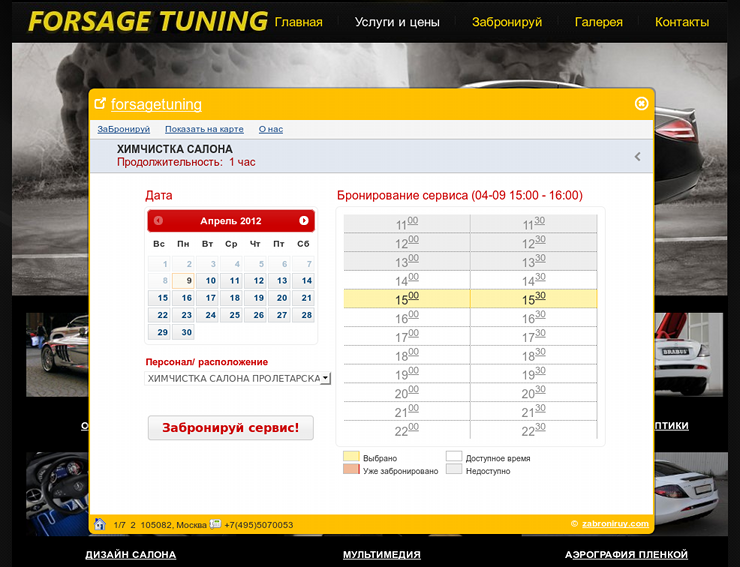The image size is (740, 567).
Task: Close the booking popup with the X icon
Action: coord(641,103)
